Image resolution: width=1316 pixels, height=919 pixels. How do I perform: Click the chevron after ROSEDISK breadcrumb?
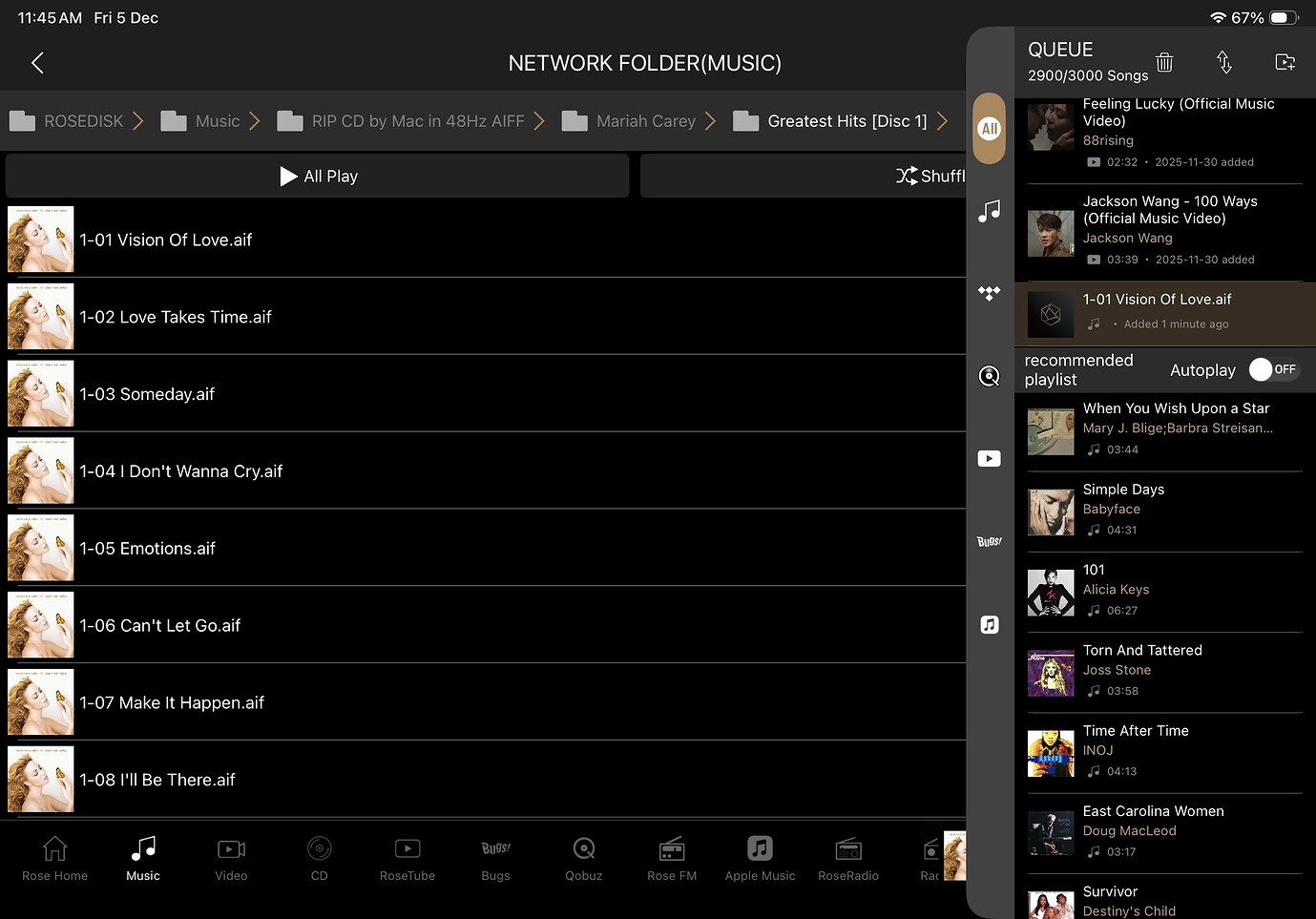tap(138, 121)
